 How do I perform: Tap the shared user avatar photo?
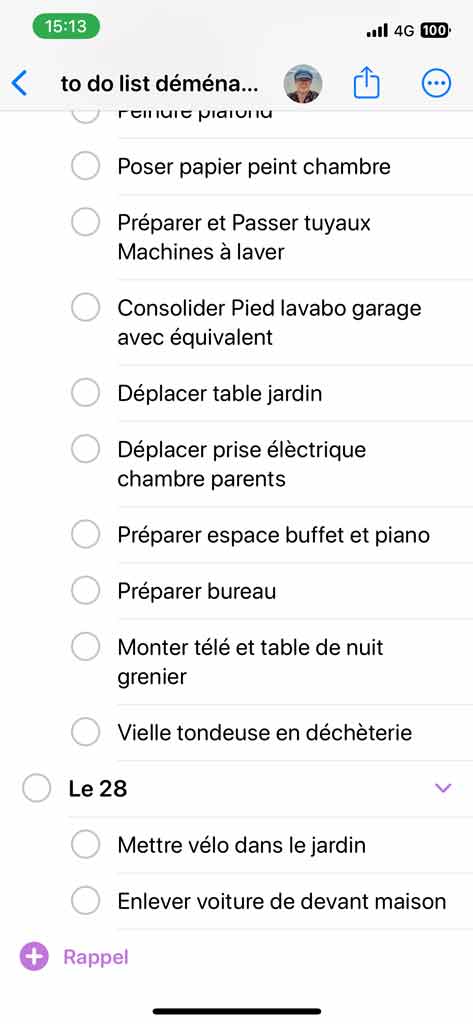pos(302,84)
